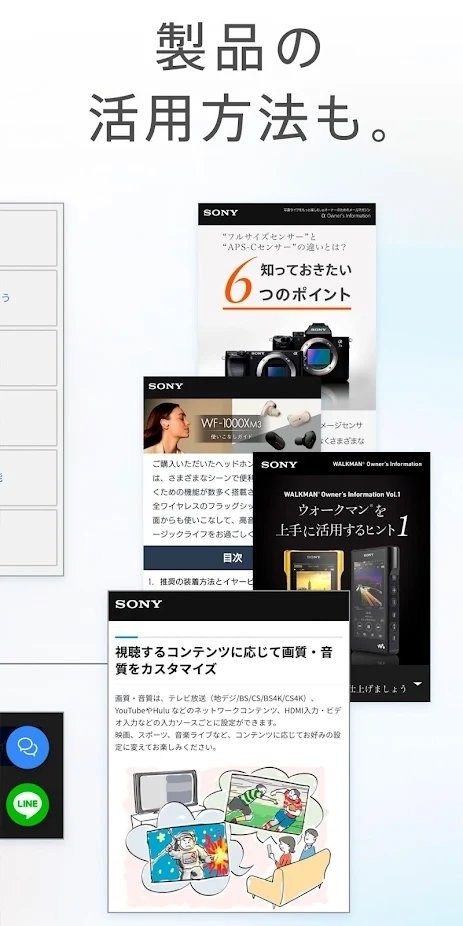
Task: Open the item 1. 推奨の装着方法とイヤーピ
Action: tap(200, 582)
